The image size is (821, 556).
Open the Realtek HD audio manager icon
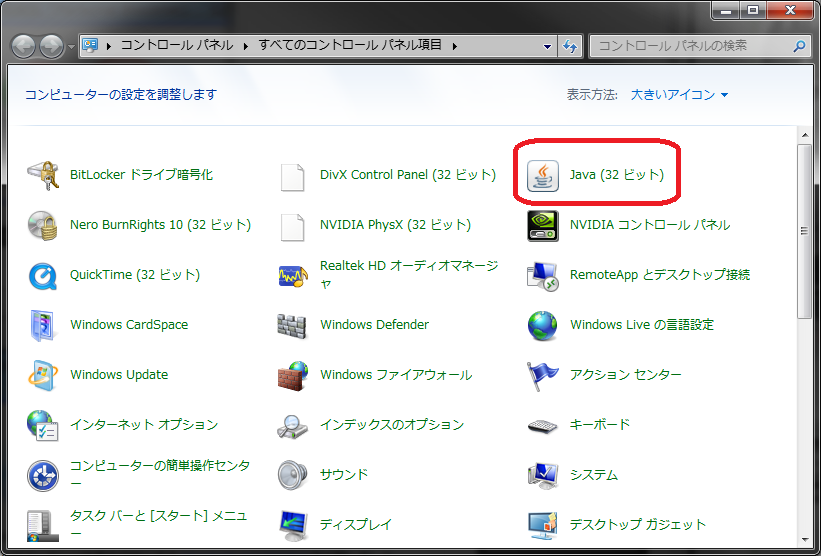(x=292, y=275)
